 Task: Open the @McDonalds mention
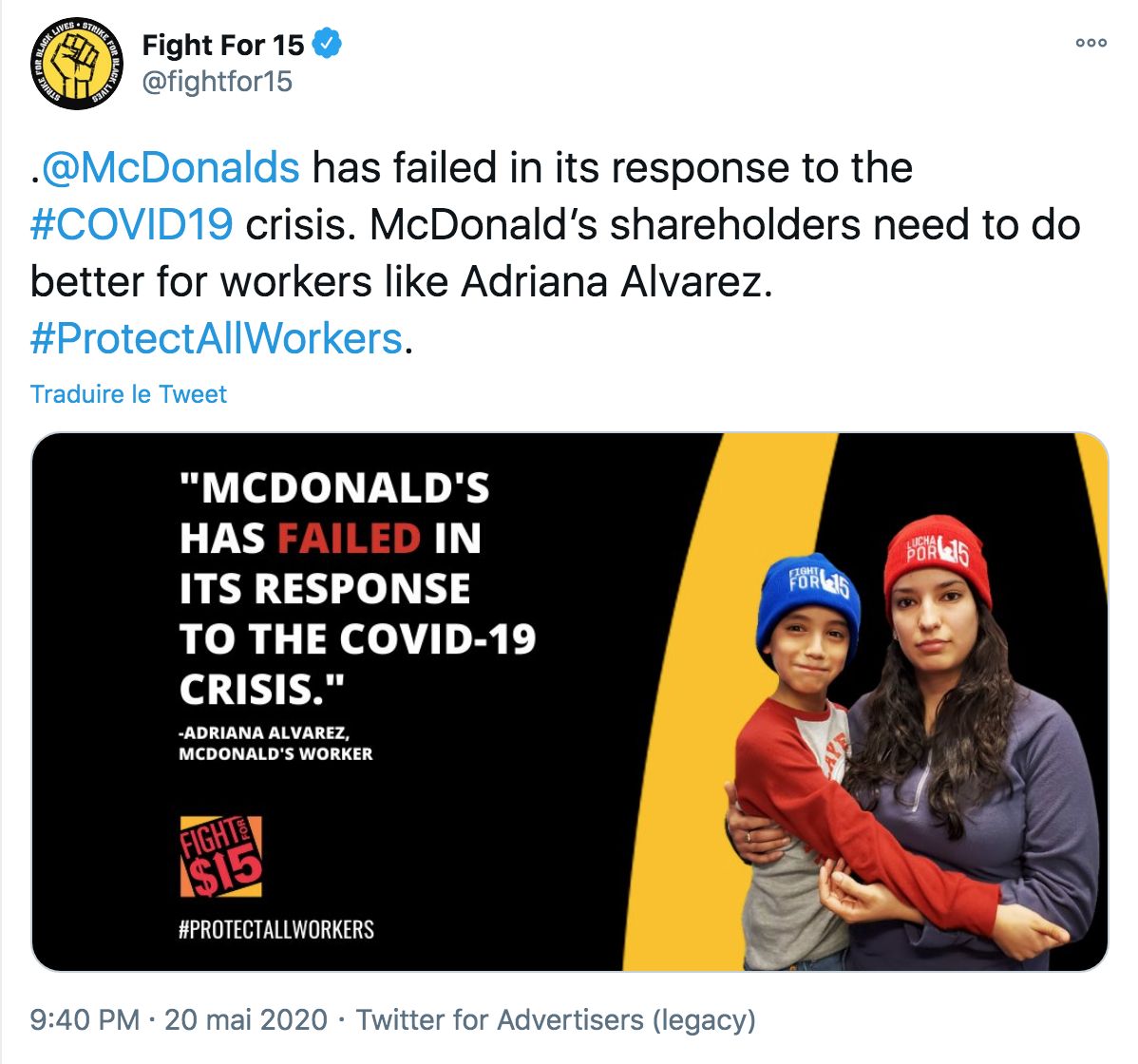coord(171,167)
